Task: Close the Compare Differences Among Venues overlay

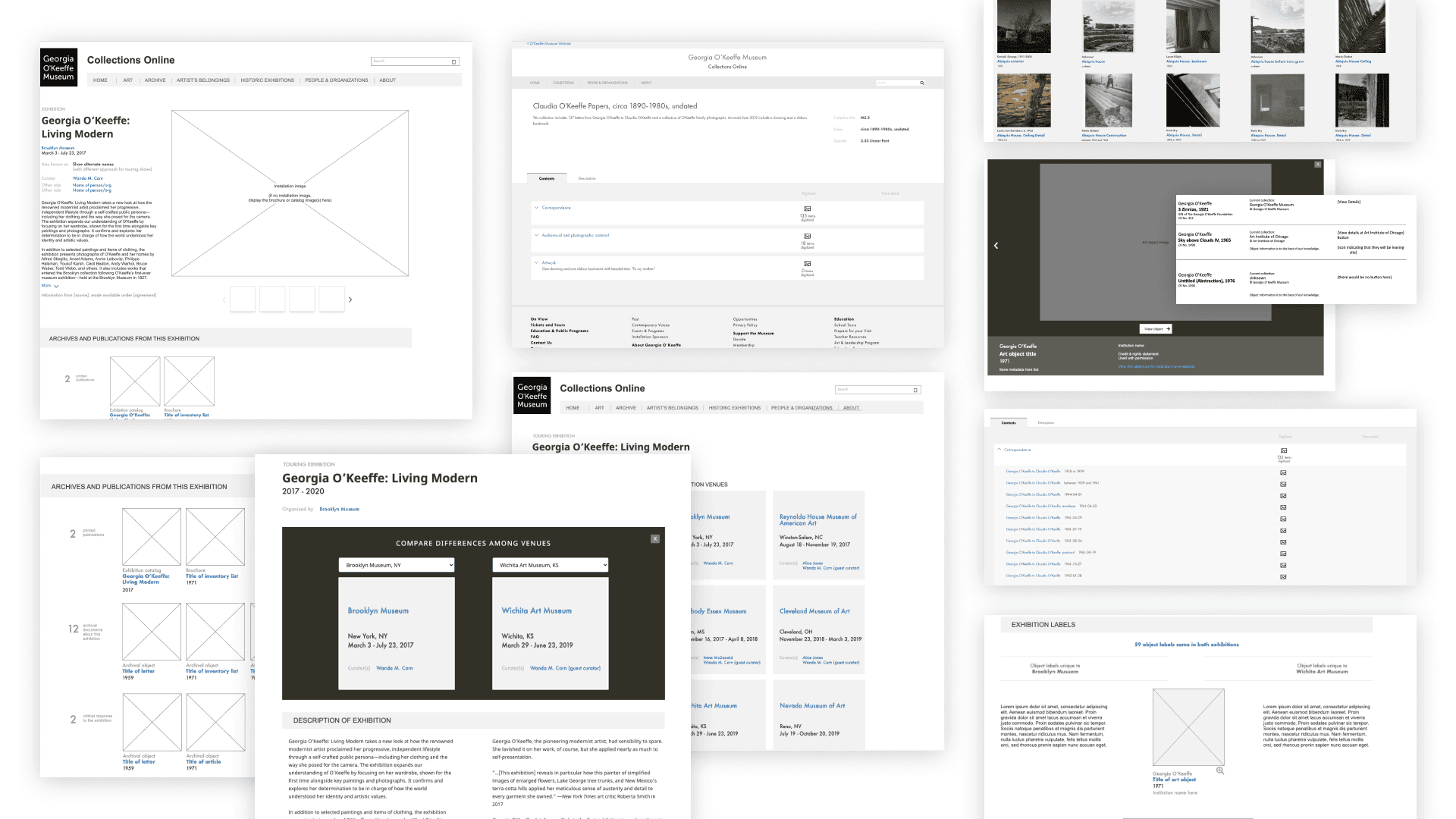Action: pyautogui.click(x=655, y=539)
